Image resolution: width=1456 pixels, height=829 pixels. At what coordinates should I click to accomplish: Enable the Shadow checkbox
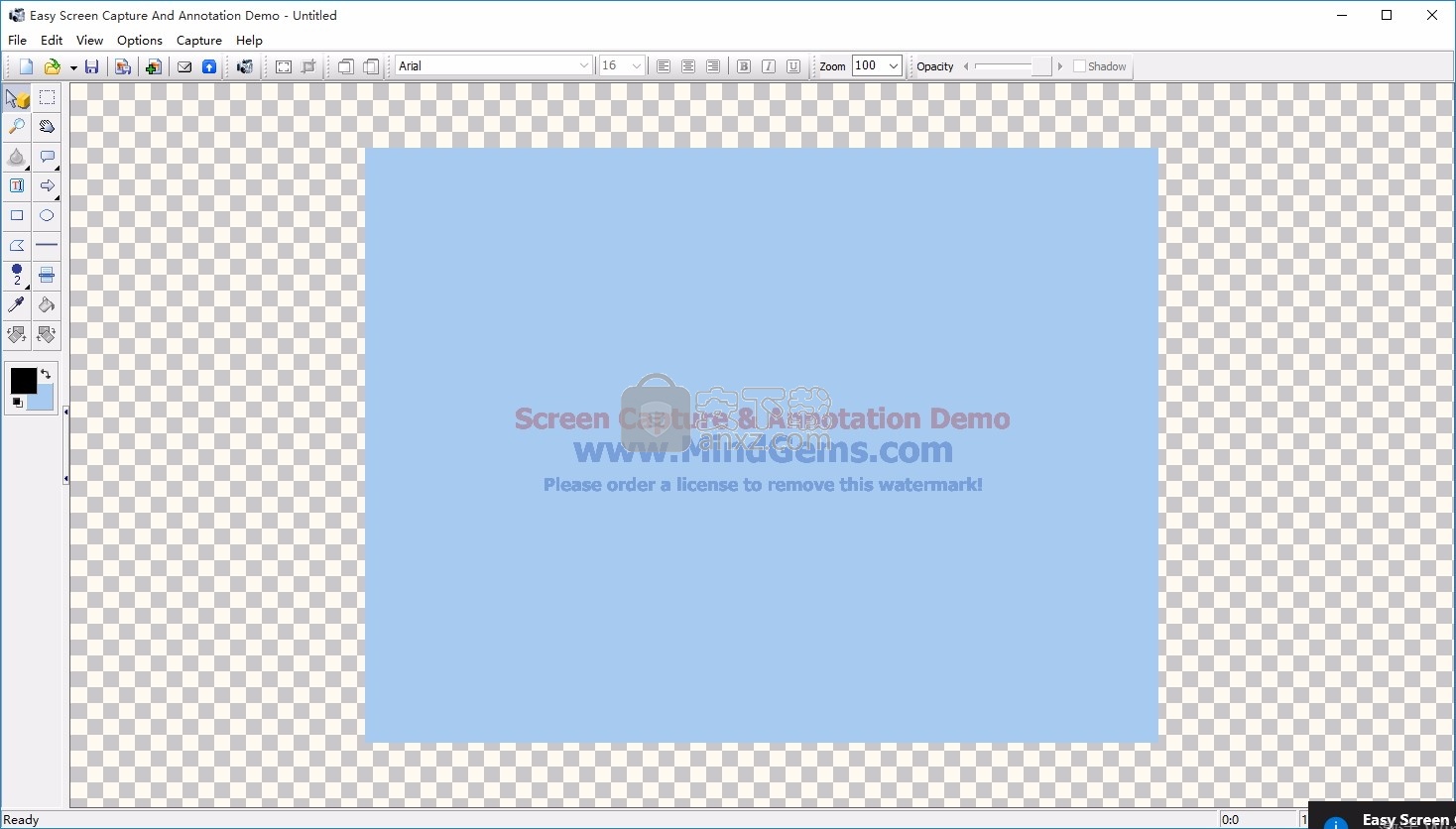pyautogui.click(x=1080, y=66)
